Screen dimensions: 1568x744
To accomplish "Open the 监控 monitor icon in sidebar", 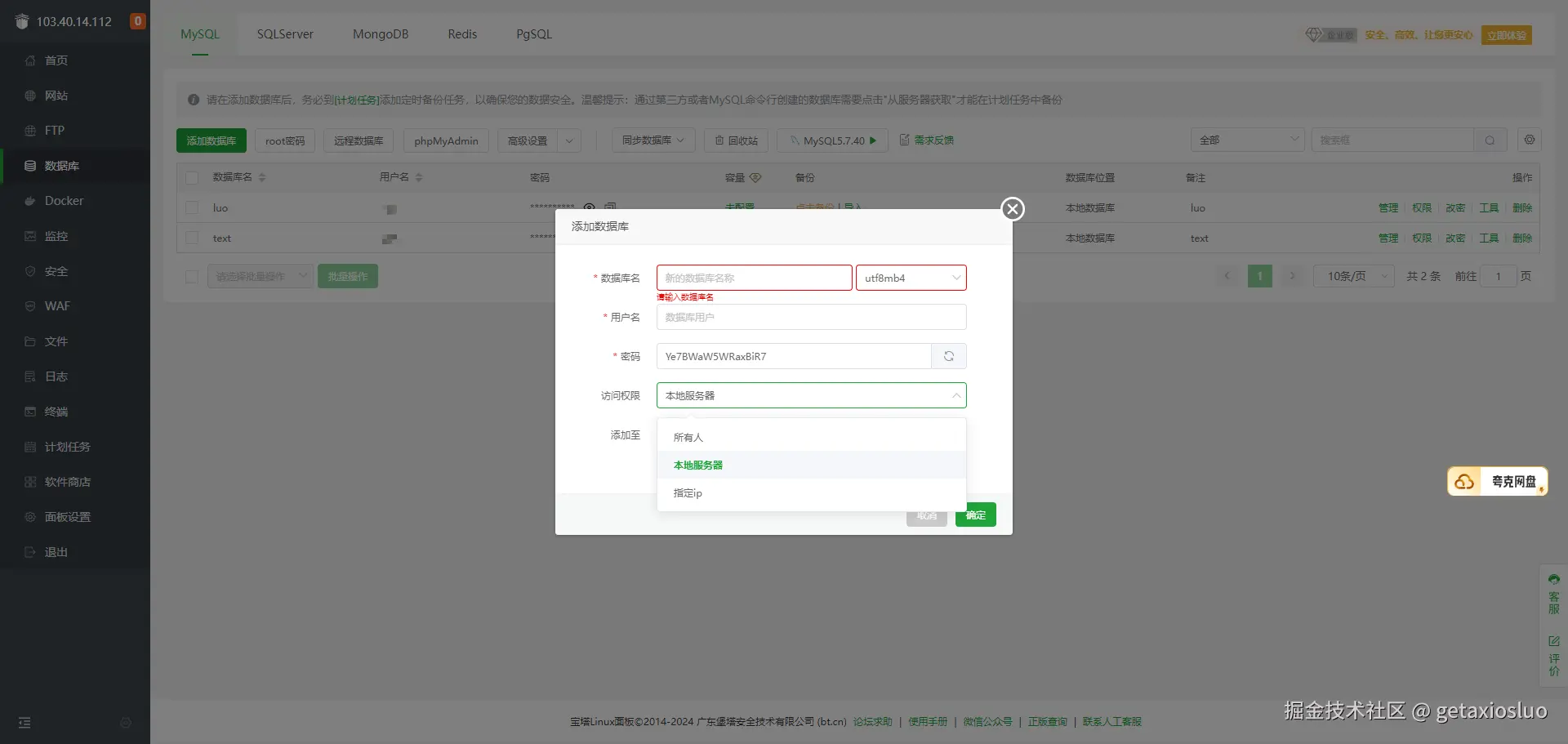I will coord(30,236).
